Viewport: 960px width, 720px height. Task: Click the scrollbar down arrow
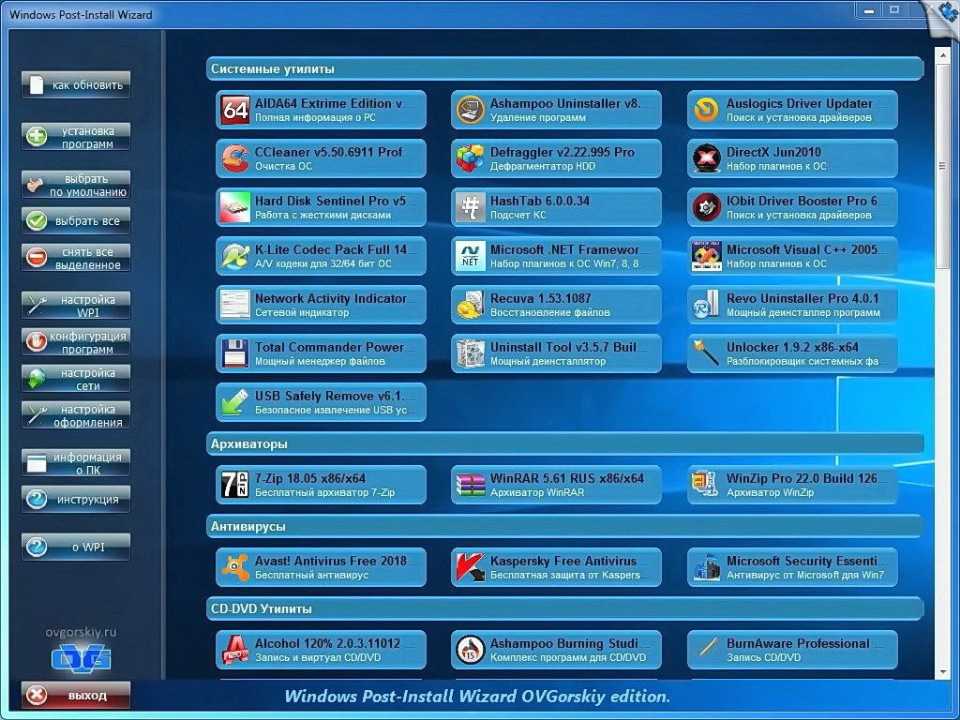click(x=942, y=673)
